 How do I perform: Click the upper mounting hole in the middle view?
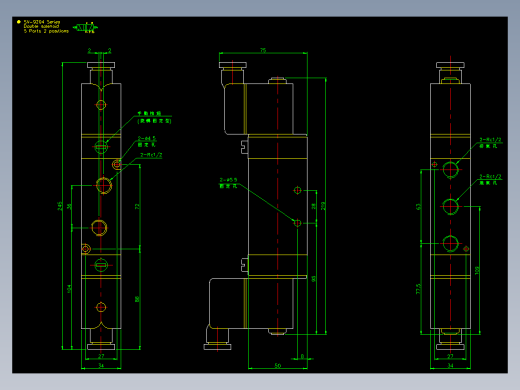tap(297, 190)
